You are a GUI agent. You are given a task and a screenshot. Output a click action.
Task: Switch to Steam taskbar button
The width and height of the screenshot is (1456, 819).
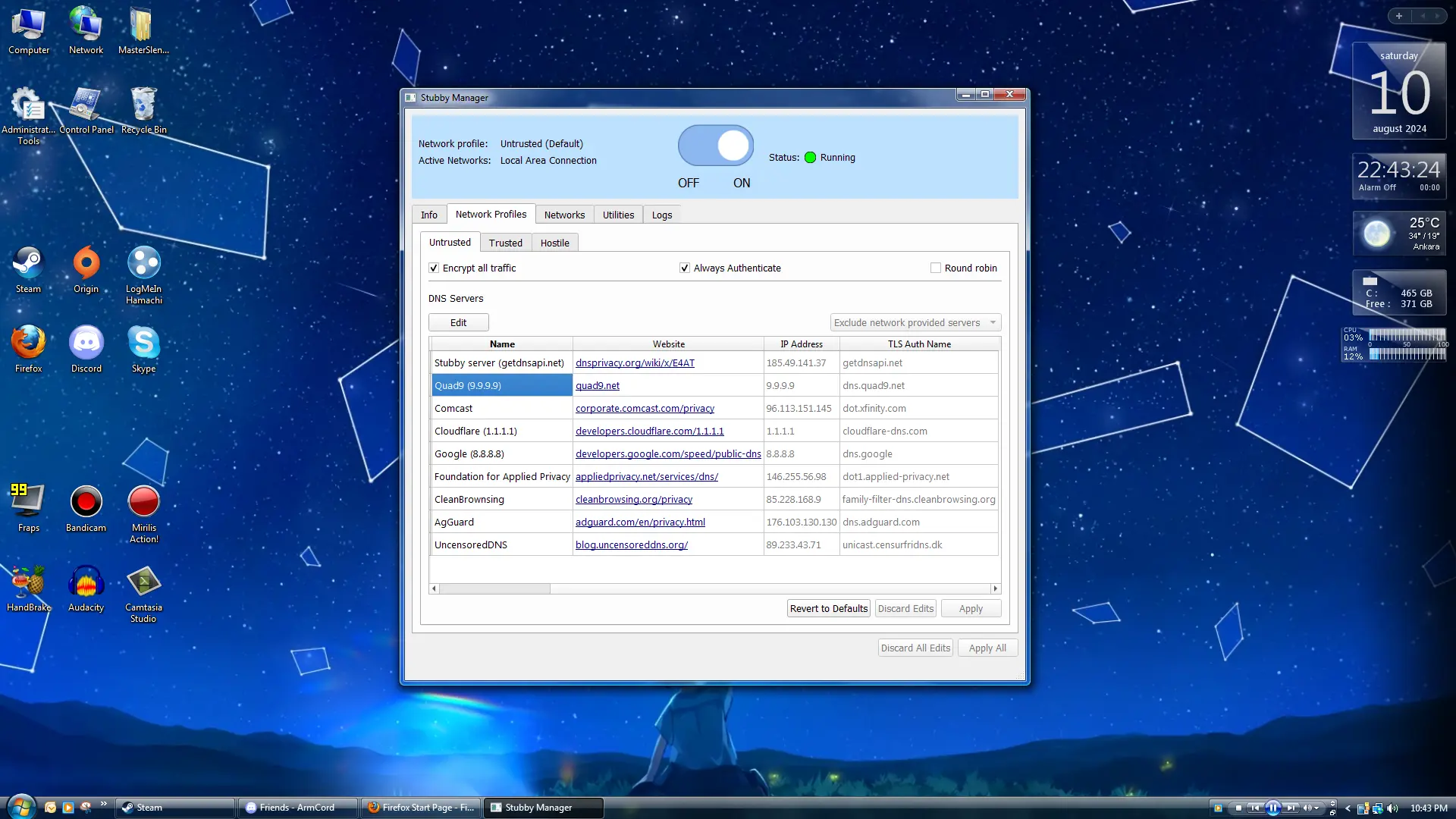pos(174,808)
